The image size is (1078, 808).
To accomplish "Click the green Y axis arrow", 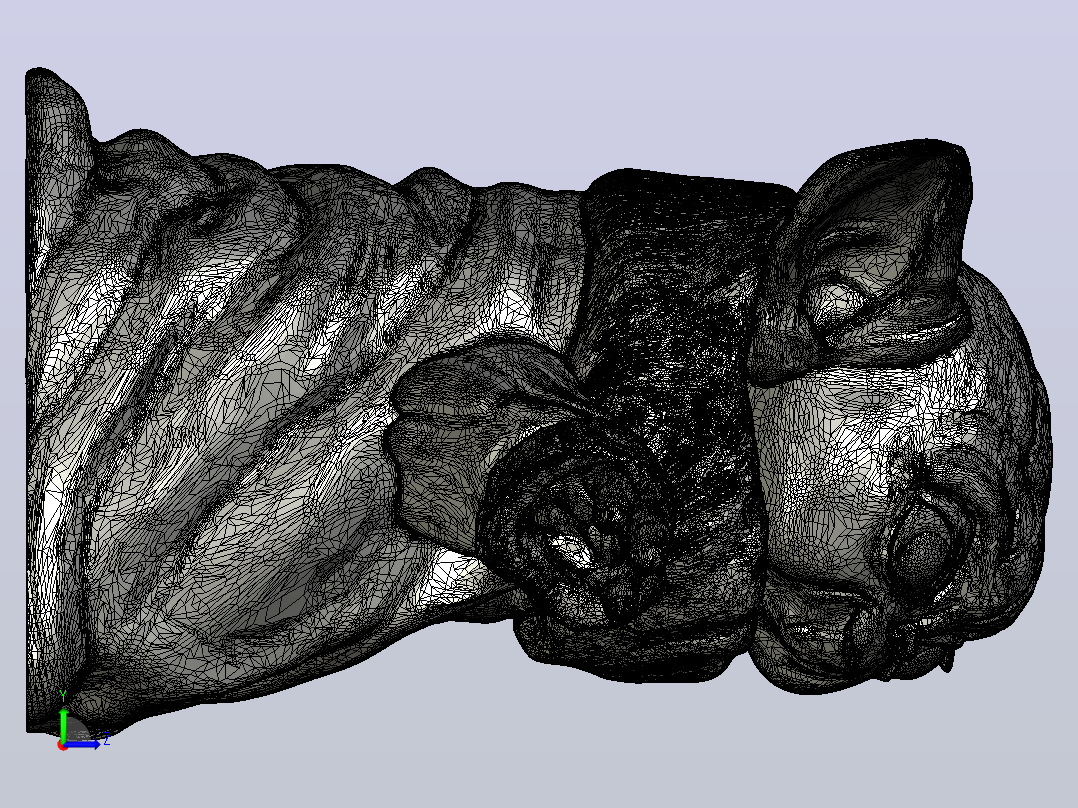I will [63, 725].
